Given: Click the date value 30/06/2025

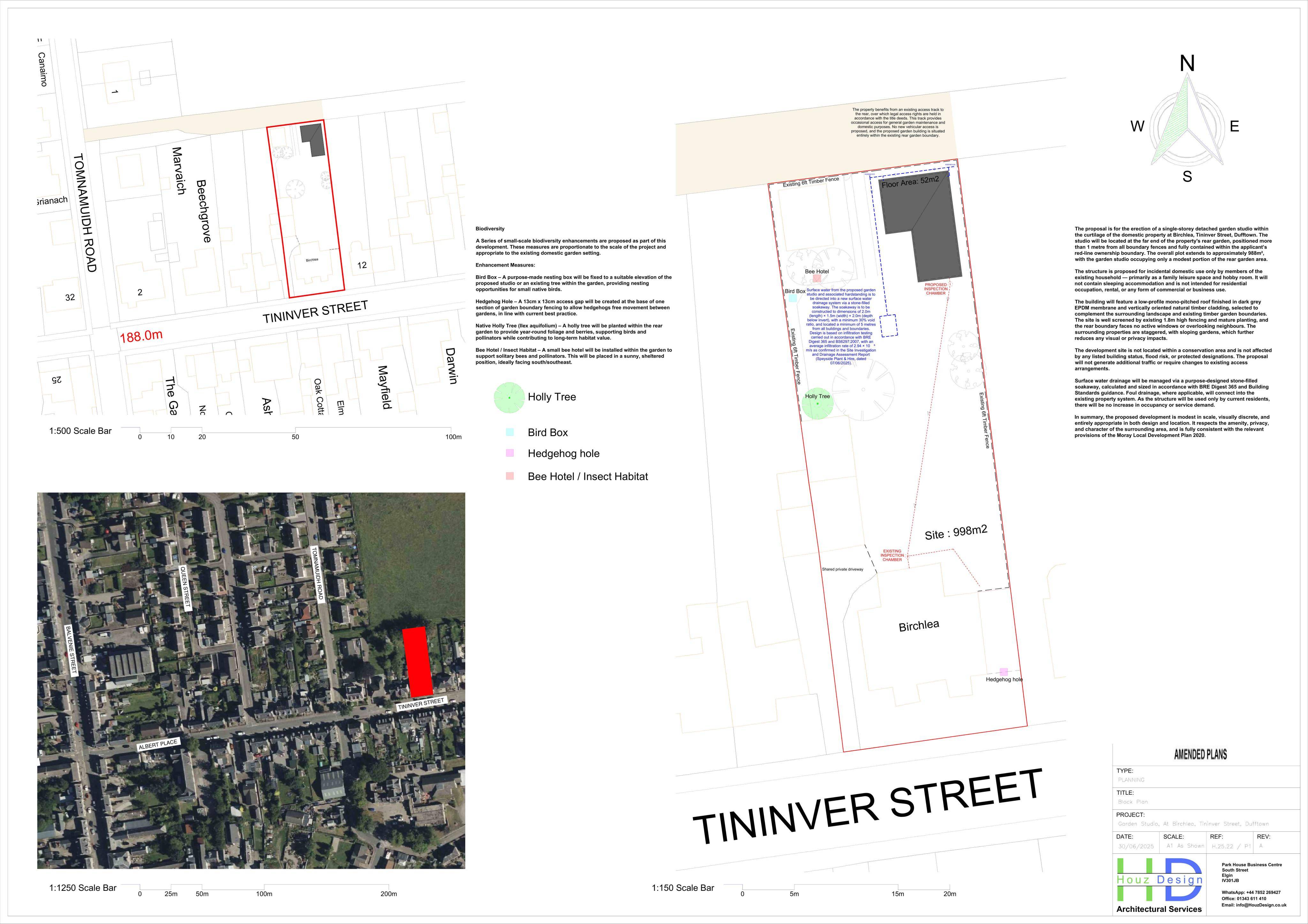Looking at the screenshot, I should [1135, 846].
